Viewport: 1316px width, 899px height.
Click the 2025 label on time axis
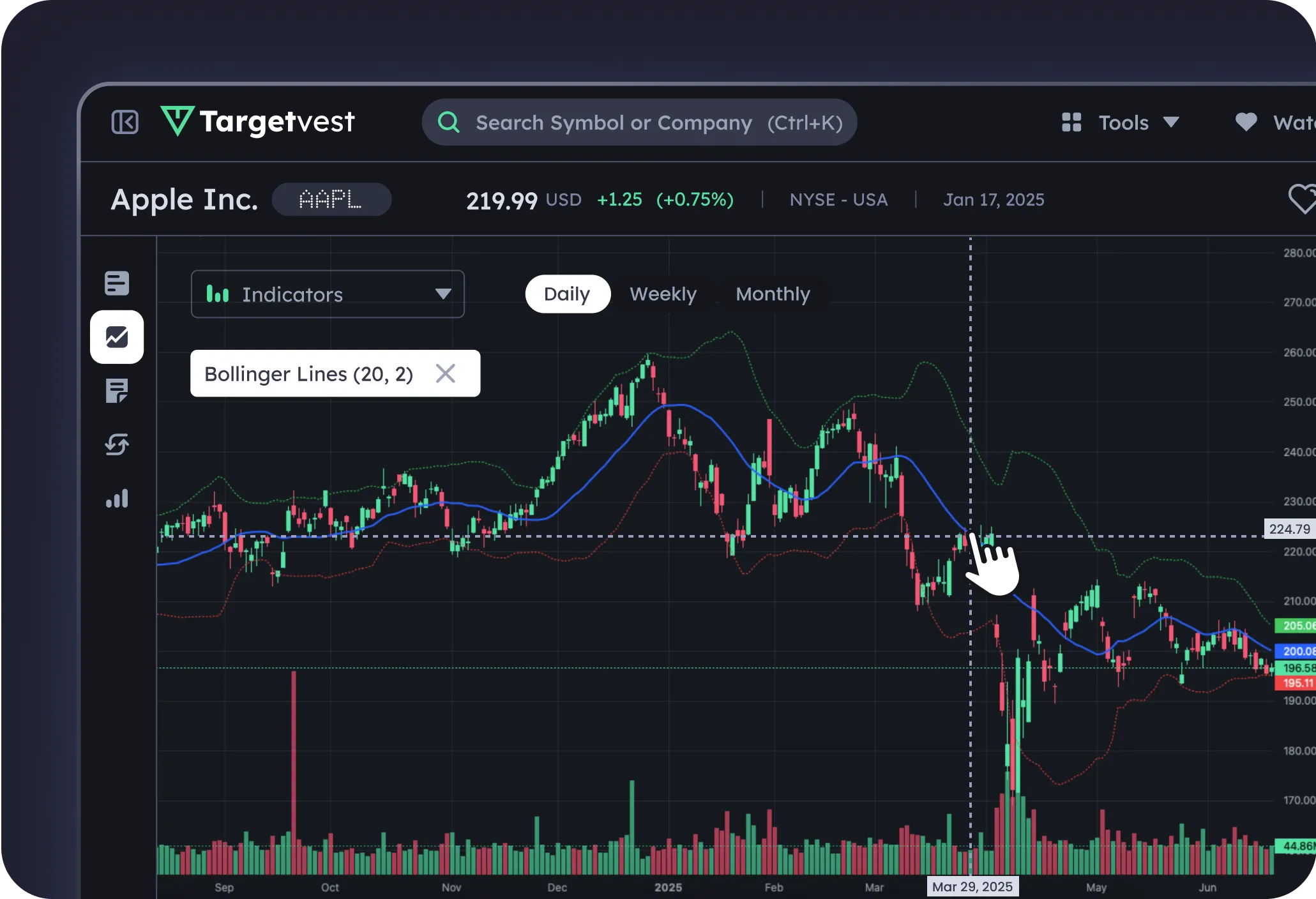[x=668, y=888]
